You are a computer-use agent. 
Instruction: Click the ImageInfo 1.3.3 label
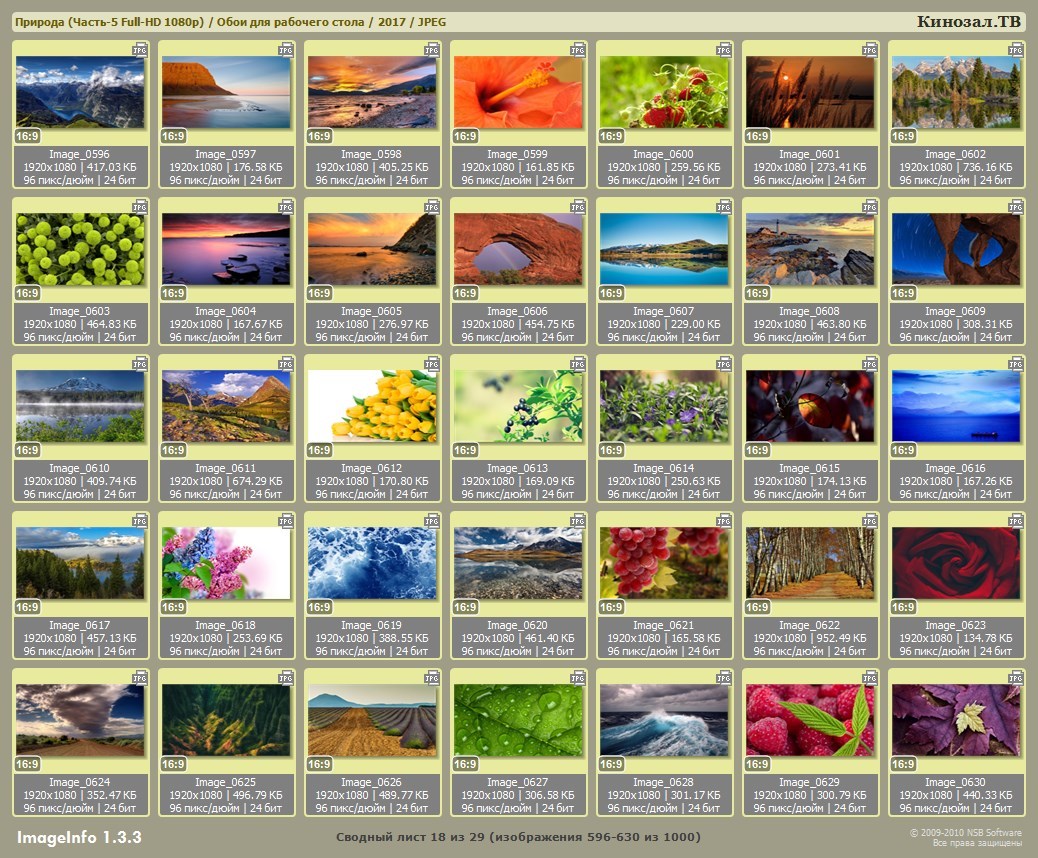pos(79,836)
